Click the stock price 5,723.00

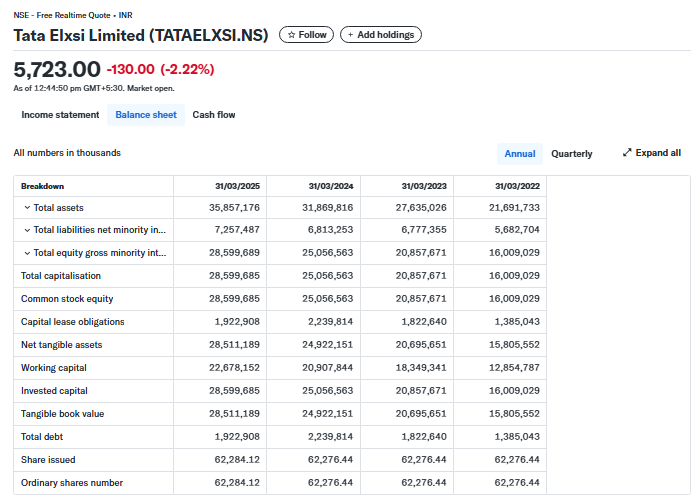tap(57, 70)
